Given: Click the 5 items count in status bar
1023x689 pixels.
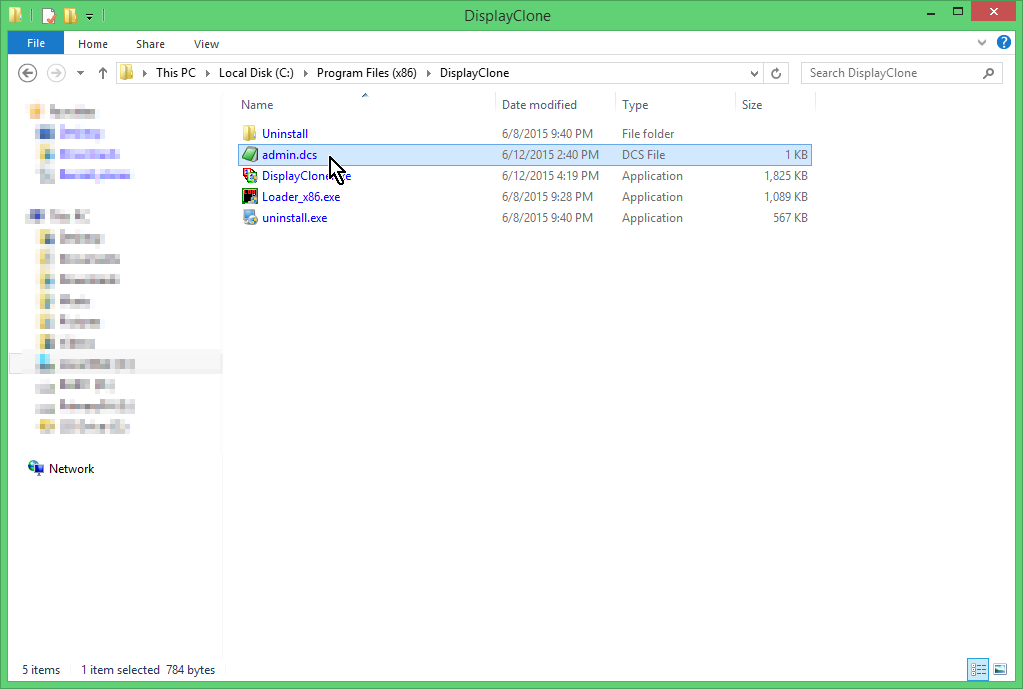Looking at the screenshot, I should point(41,669).
